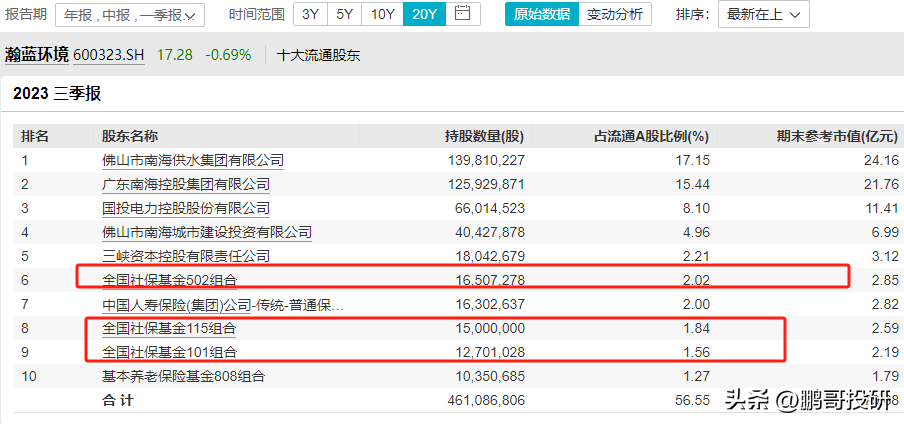The image size is (904, 424).
Task: Sort by 排名 column header
Action: (35, 136)
